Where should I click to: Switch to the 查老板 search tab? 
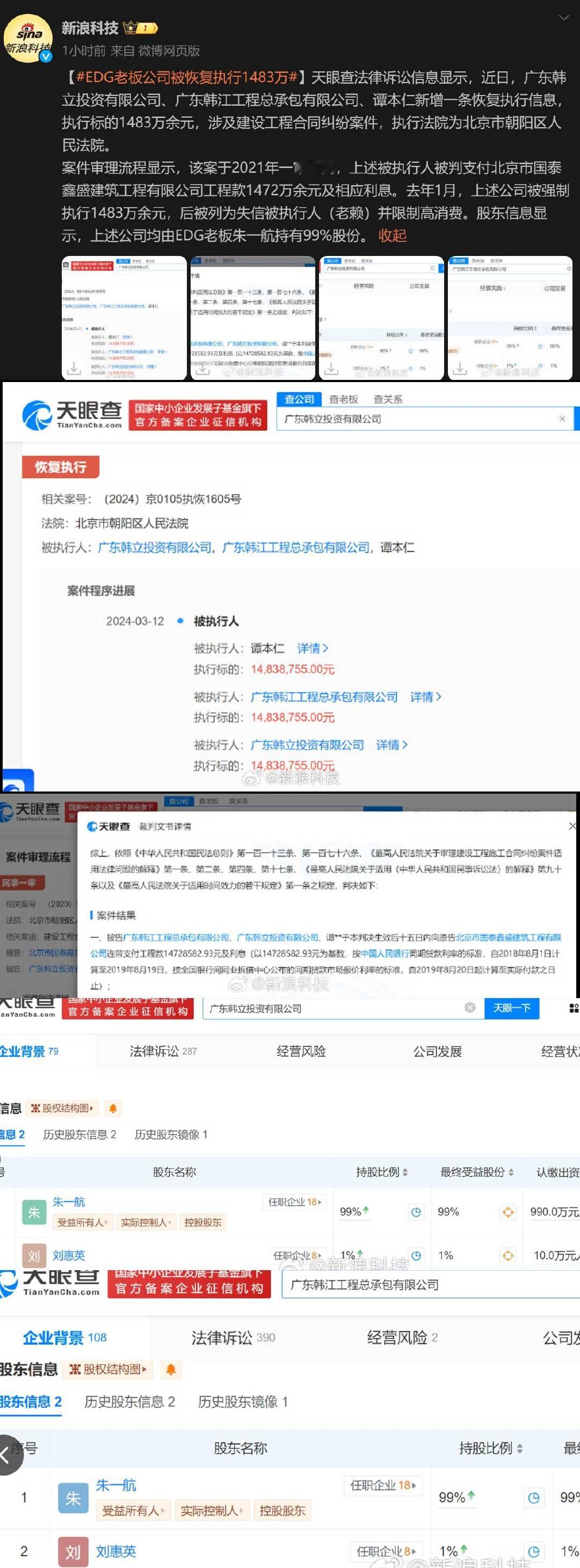(343, 399)
